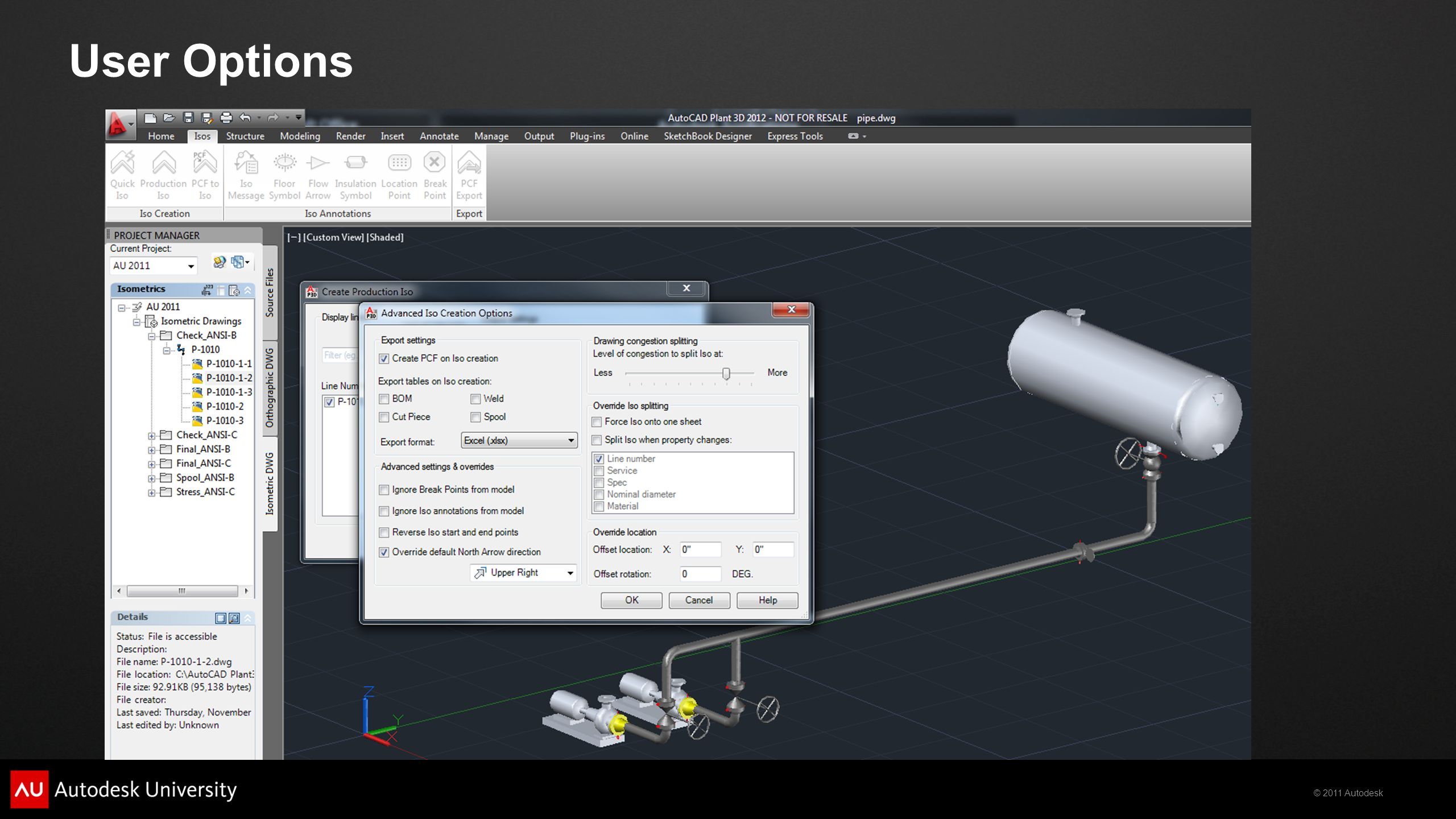Uncheck Create PCF on Iso creation
This screenshot has height=819, width=1456.
click(x=384, y=359)
